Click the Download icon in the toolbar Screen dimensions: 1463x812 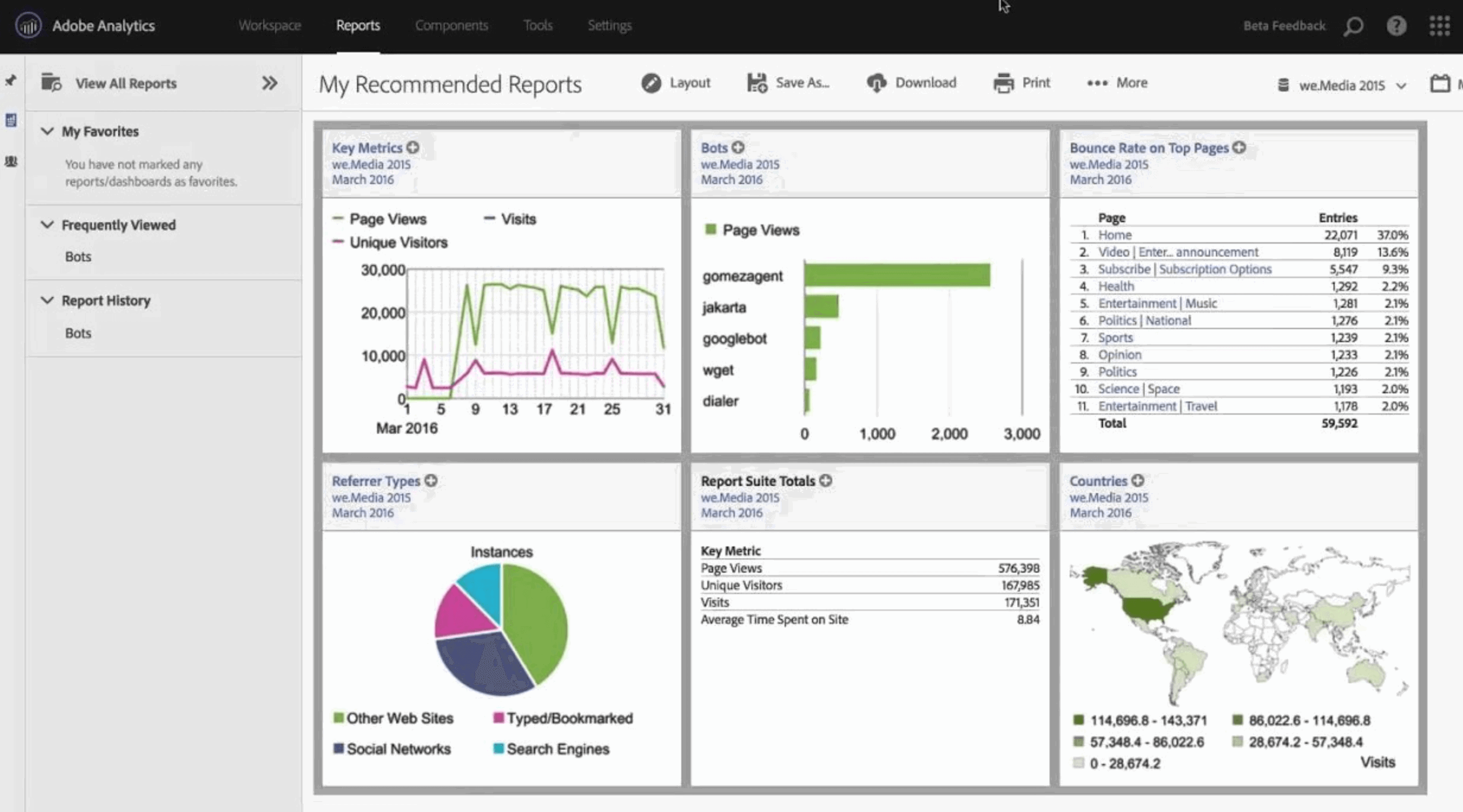coord(877,83)
